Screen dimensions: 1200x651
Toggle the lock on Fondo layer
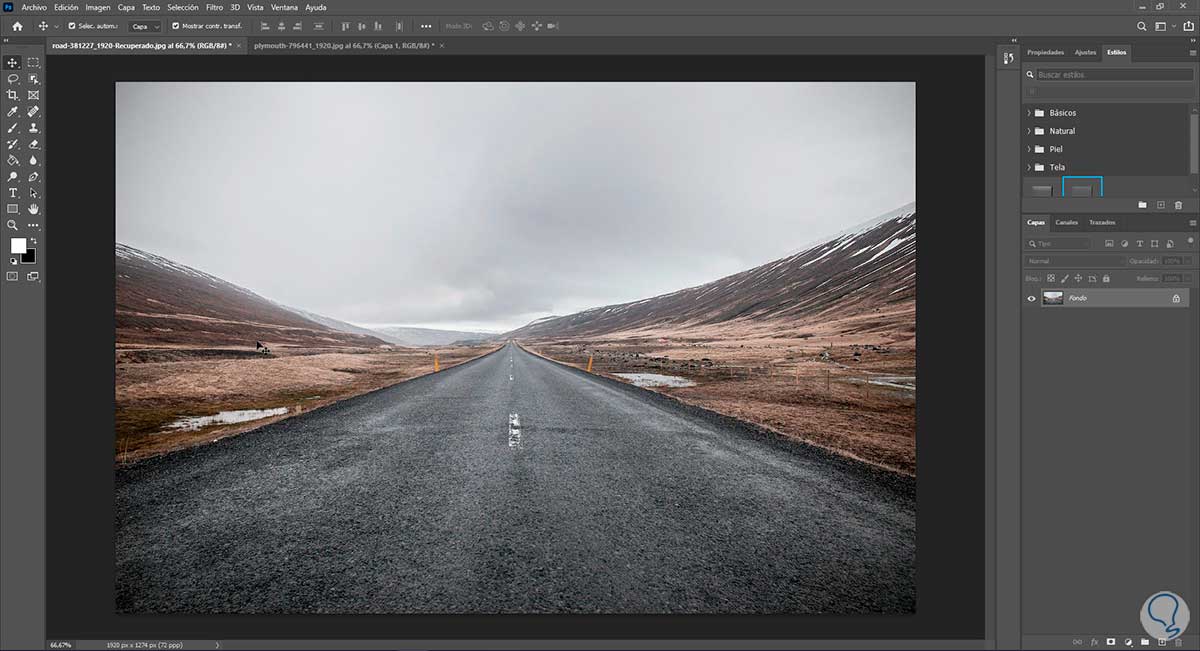click(1176, 298)
